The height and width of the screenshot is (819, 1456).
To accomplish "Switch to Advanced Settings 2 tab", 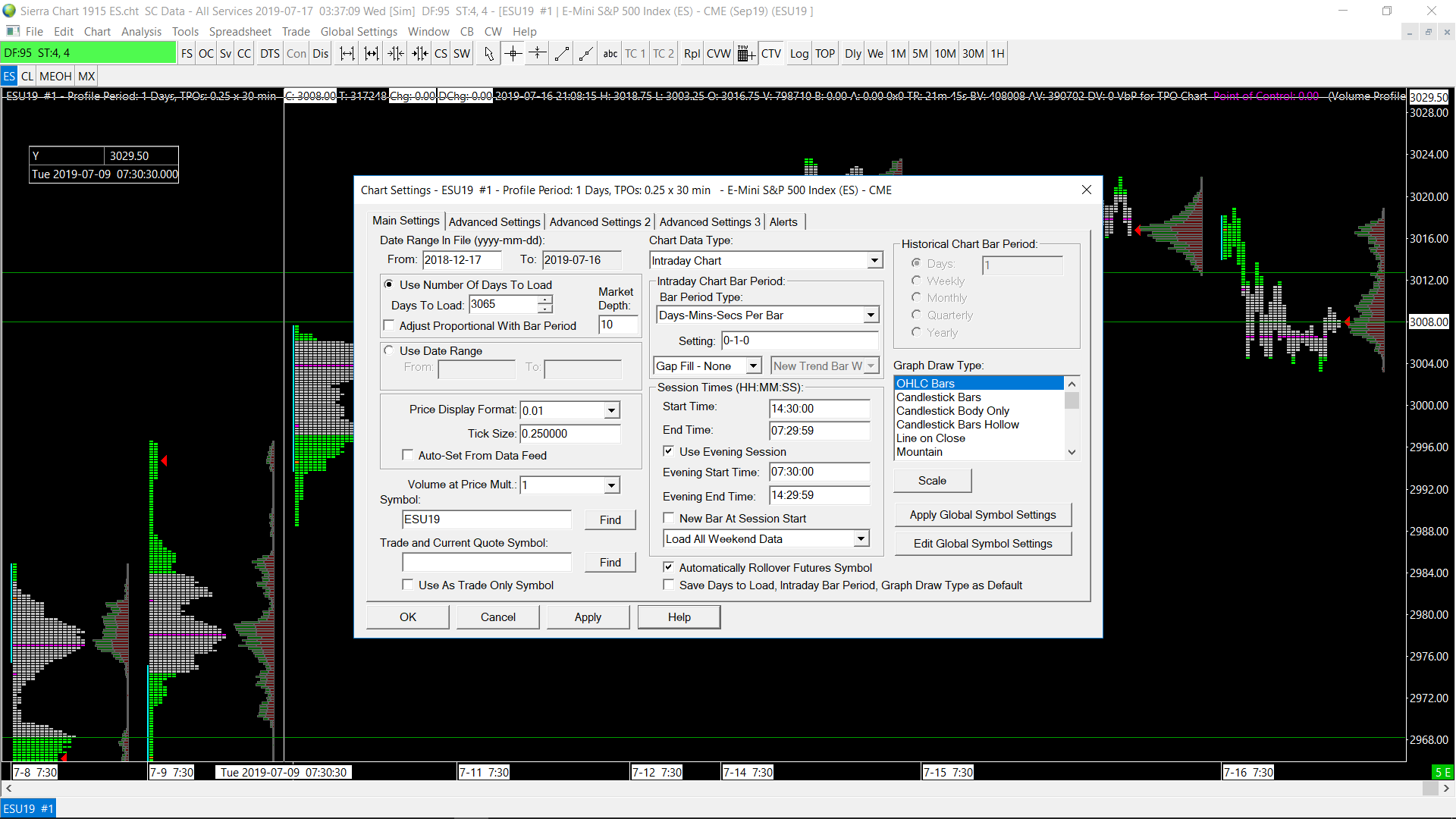I will pos(600,221).
